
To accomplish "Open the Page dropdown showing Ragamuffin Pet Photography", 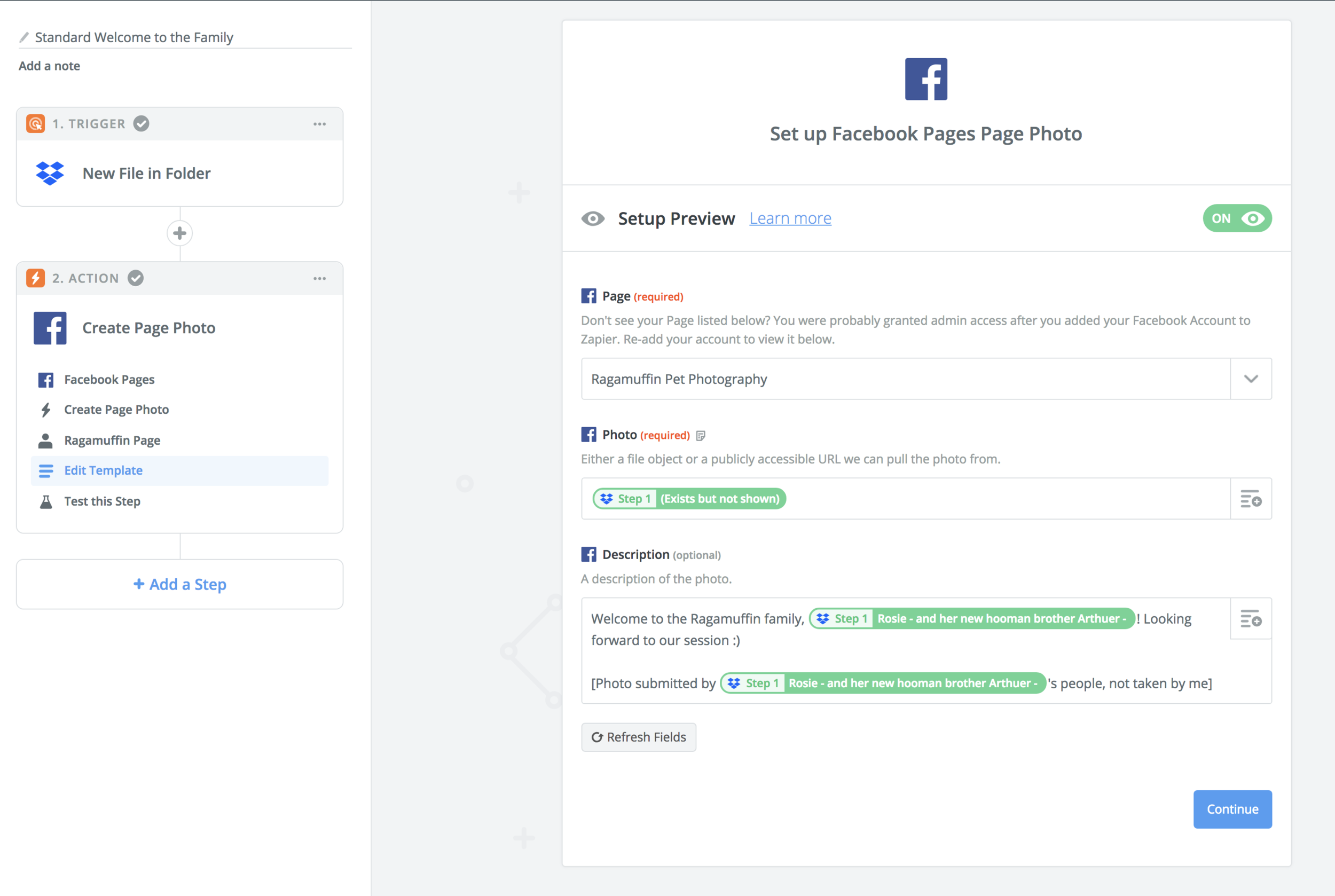I will click(x=926, y=379).
